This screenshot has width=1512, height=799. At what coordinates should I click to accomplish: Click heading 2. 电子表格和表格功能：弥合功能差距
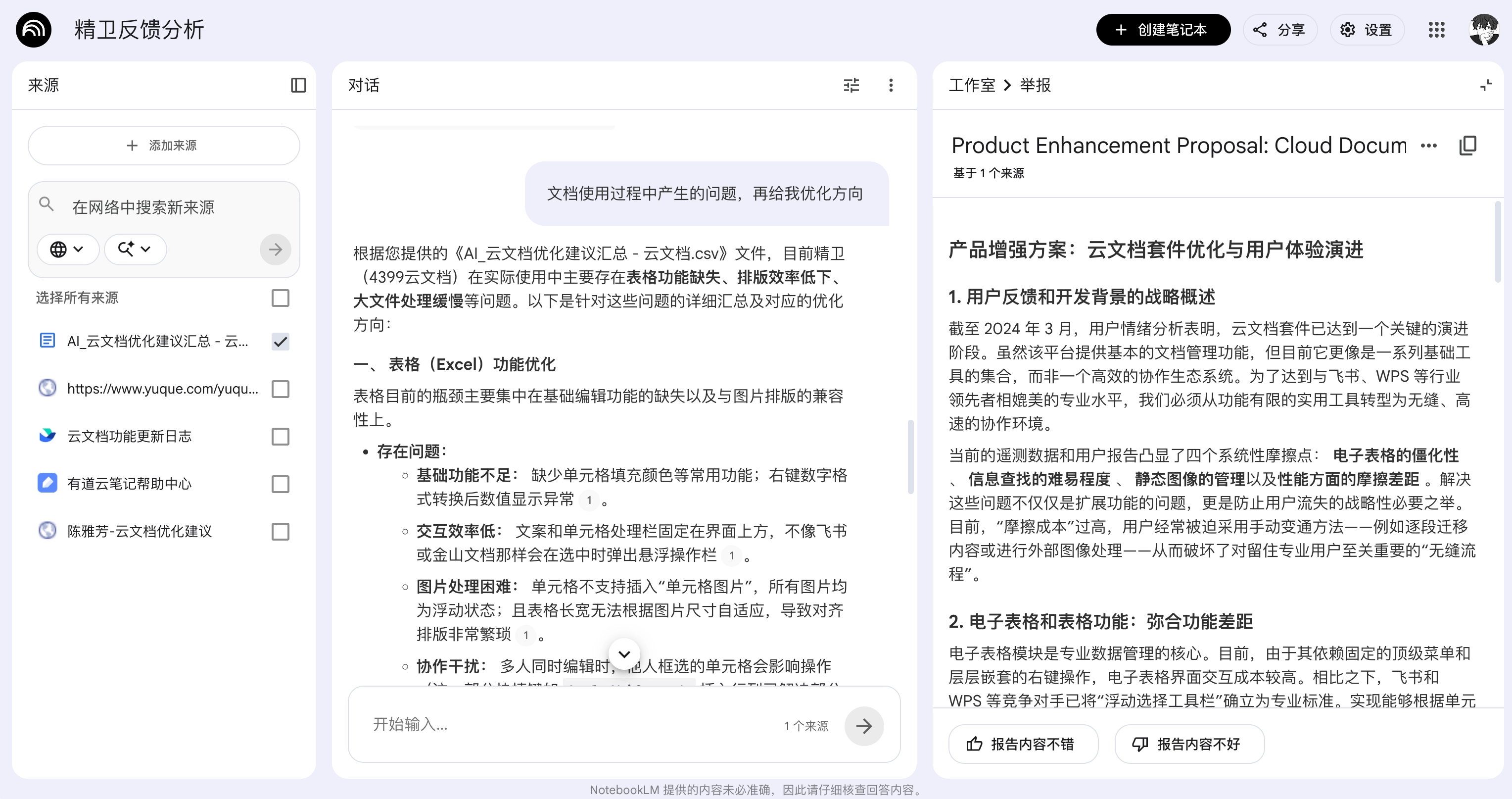(x=1100, y=621)
